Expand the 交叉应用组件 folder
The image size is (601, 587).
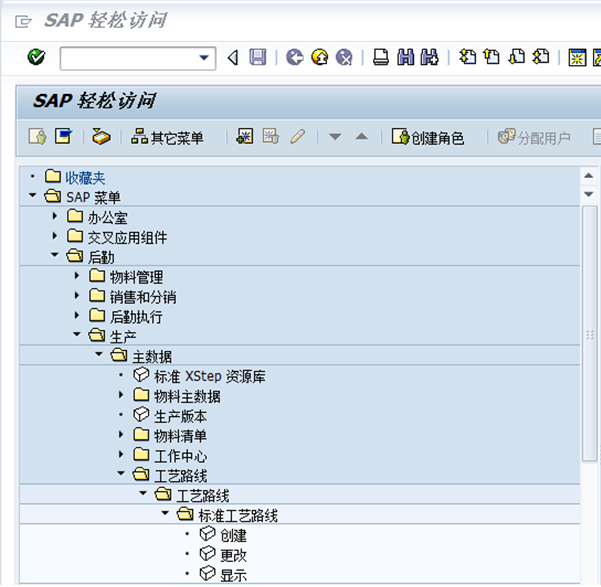55,236
